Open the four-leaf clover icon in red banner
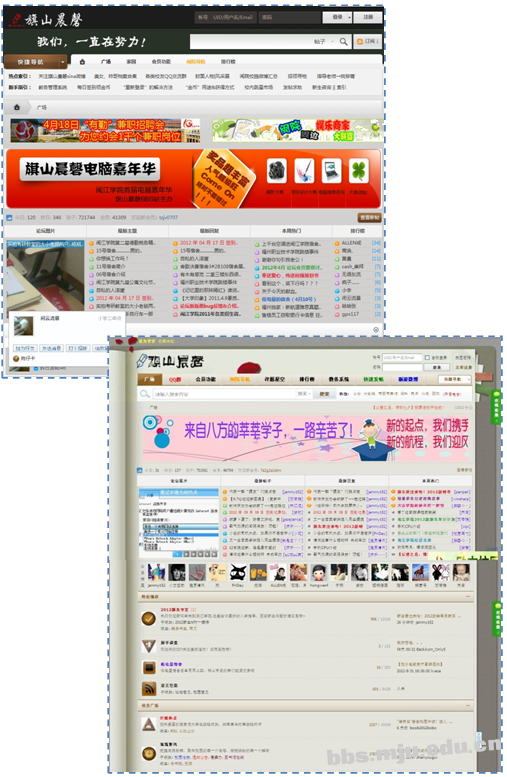This screenshot has width=507, height=777. 359,171
